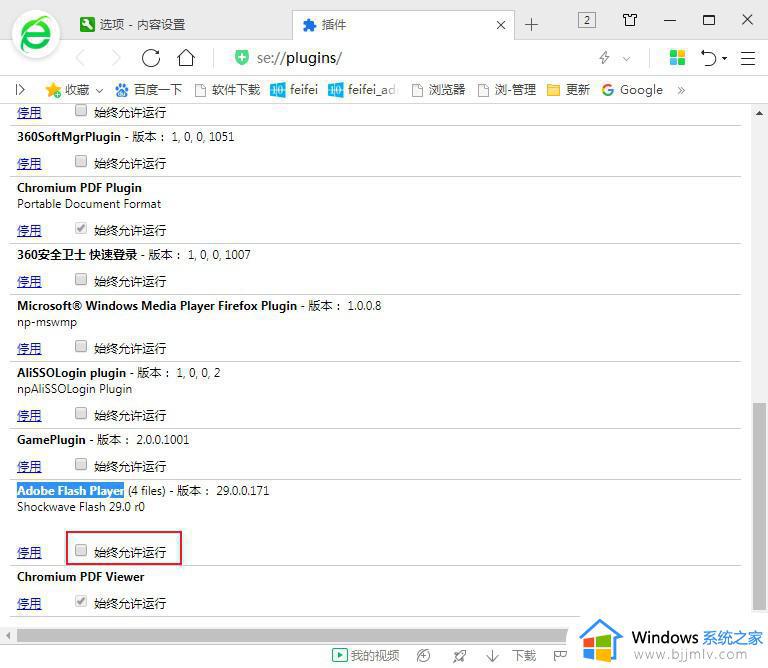Click the Shockwave Flash 29.0 r0 text
Screen dimensions: 768x668
(81, 507)
